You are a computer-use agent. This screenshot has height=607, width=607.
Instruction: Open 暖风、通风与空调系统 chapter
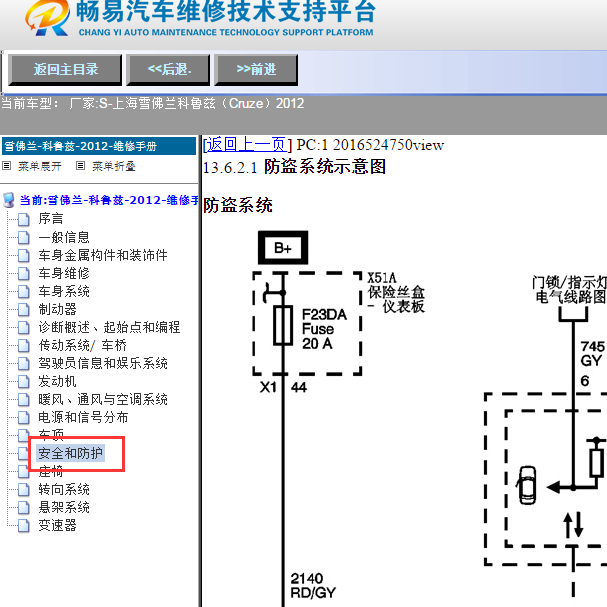[x=103, y=400]
